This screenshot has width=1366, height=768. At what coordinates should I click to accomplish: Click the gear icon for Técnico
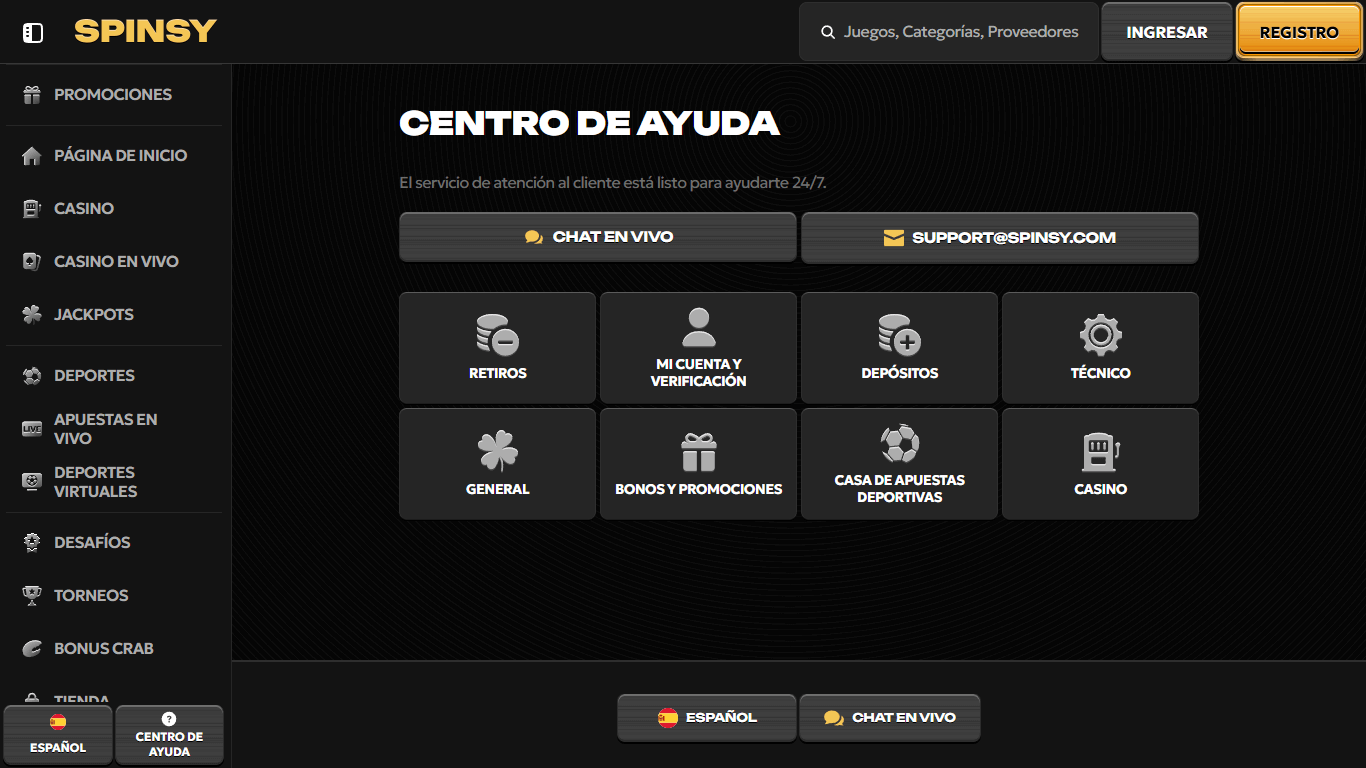pyautogui.click(x=1100, y=334)
